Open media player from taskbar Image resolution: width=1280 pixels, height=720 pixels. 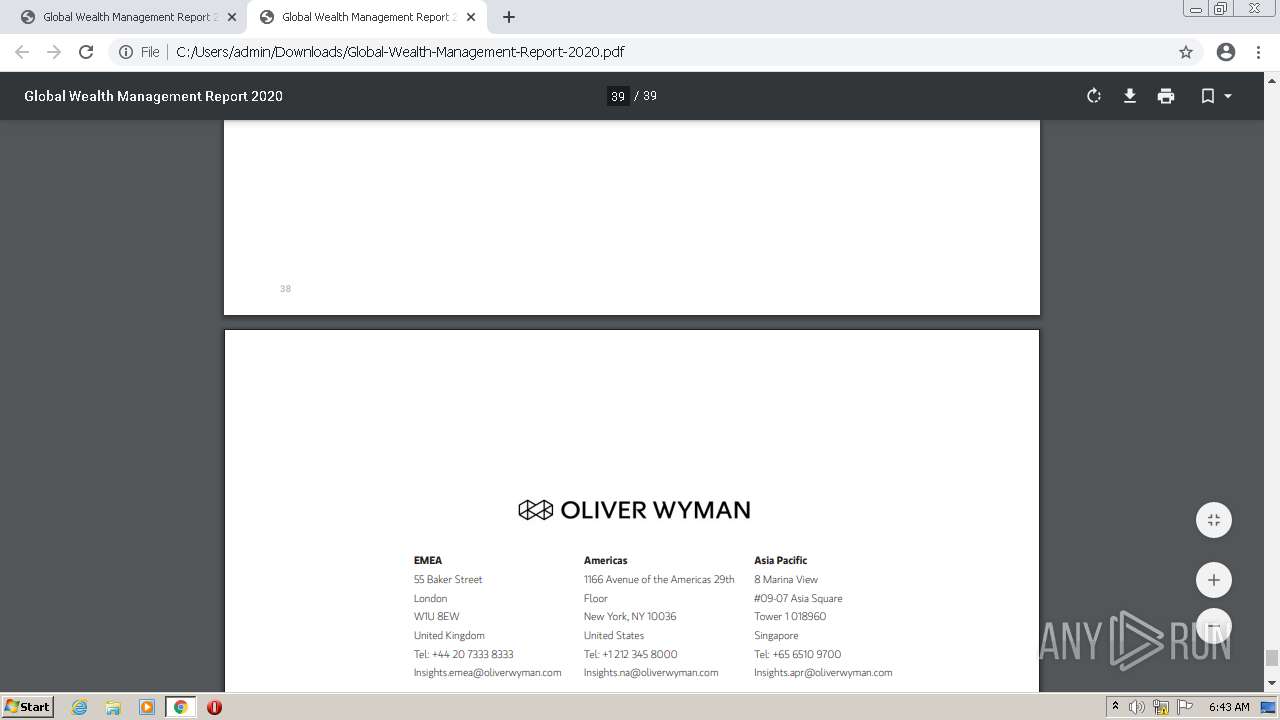point(147,707)
